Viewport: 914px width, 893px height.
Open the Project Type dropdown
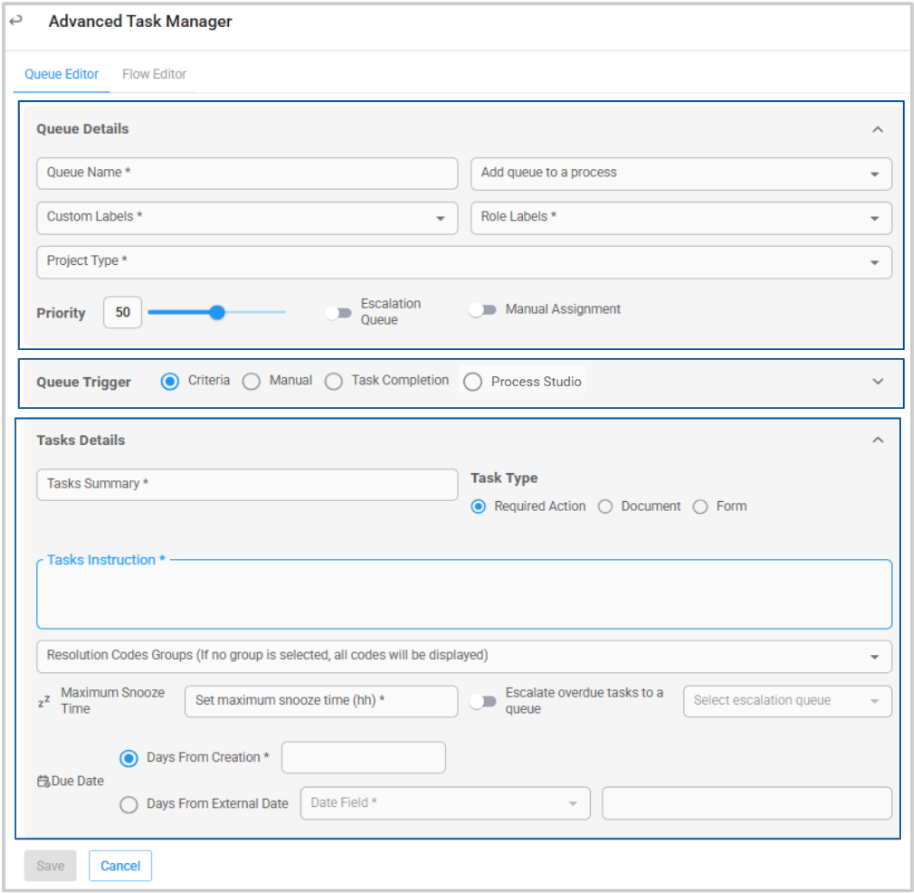pos(463,262)
